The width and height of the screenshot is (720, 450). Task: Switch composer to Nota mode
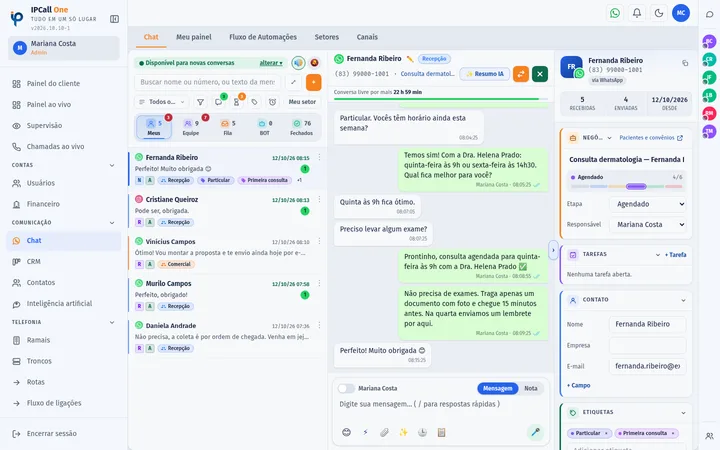tap(531, 388)
